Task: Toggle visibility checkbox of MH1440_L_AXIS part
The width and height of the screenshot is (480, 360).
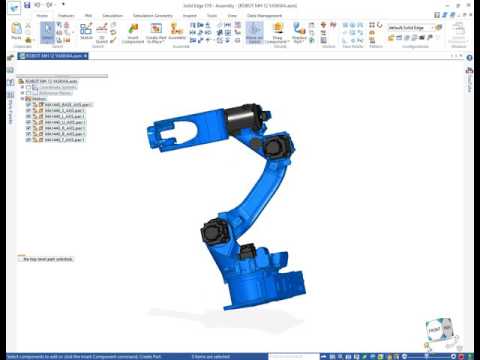Action: tap(29, 116)
